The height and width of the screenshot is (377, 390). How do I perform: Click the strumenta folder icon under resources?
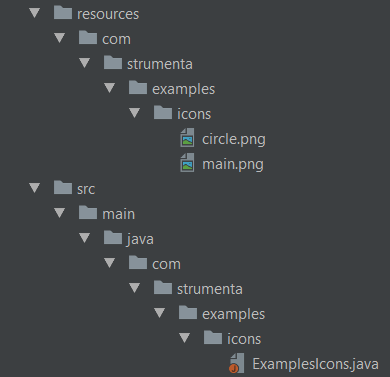pyautogui.click(x=113, y=63)
